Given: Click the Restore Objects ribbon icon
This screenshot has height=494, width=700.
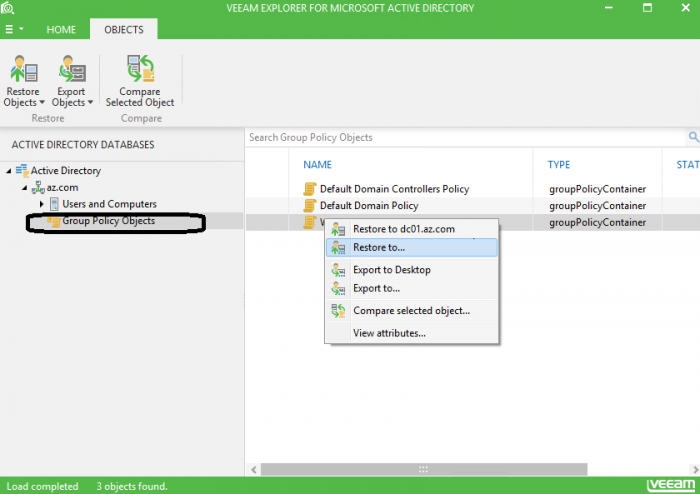Looking at the screenshot, I should pos(24,69).
